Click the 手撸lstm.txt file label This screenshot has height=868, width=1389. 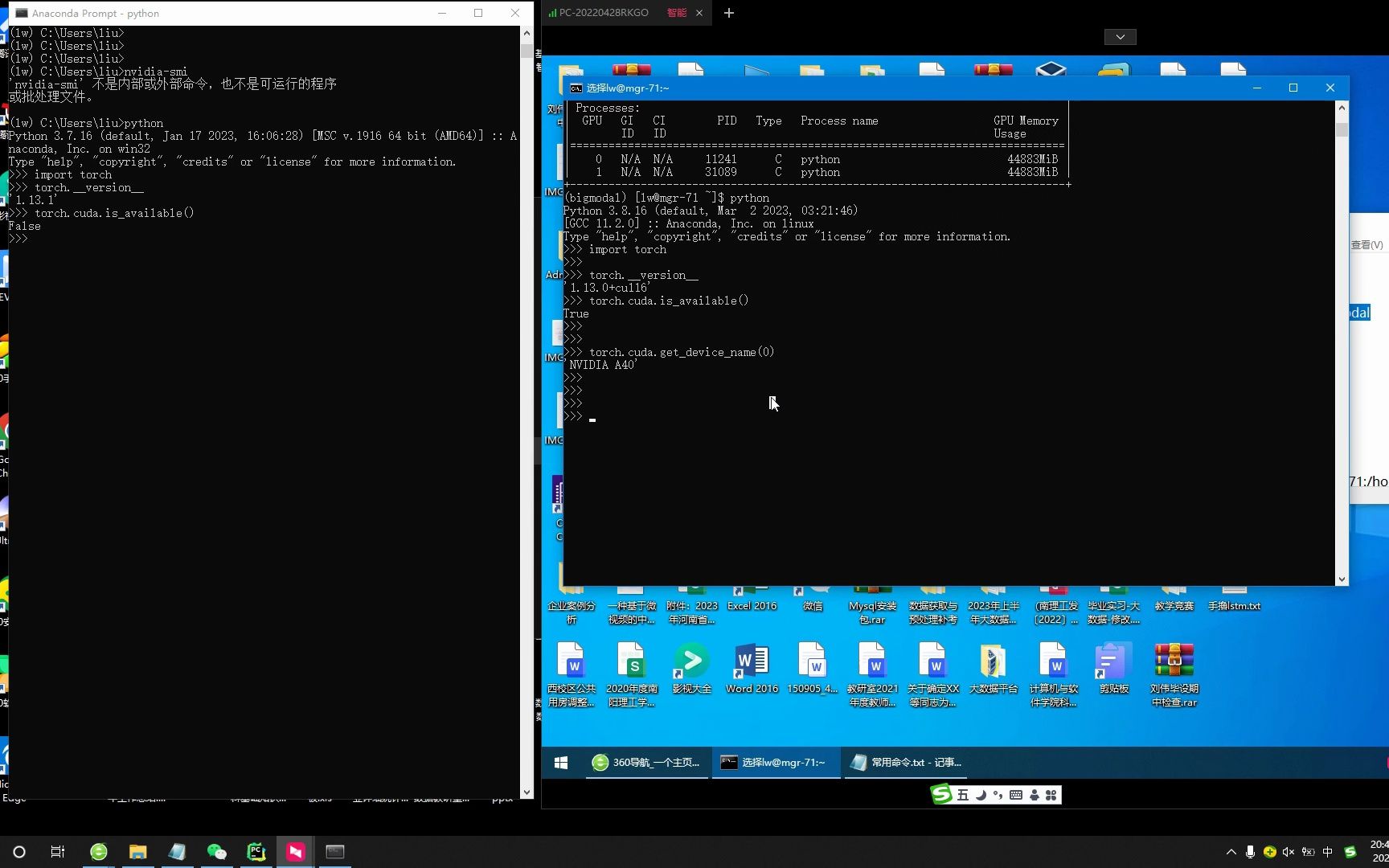click(1234, 606)
